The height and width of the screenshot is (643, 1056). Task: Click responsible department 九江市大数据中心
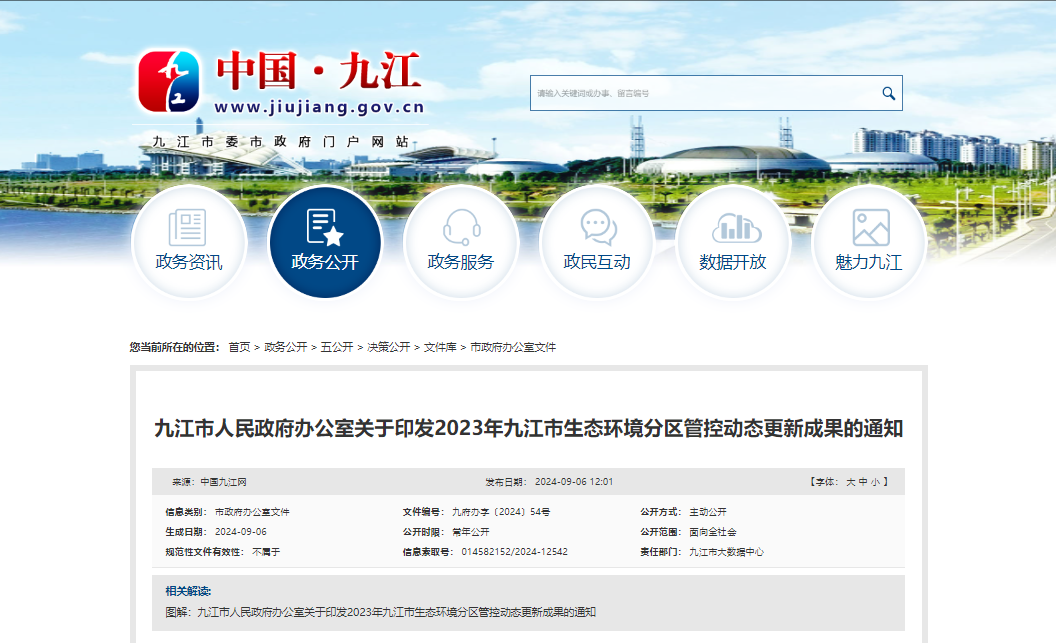tap(727, 552)
